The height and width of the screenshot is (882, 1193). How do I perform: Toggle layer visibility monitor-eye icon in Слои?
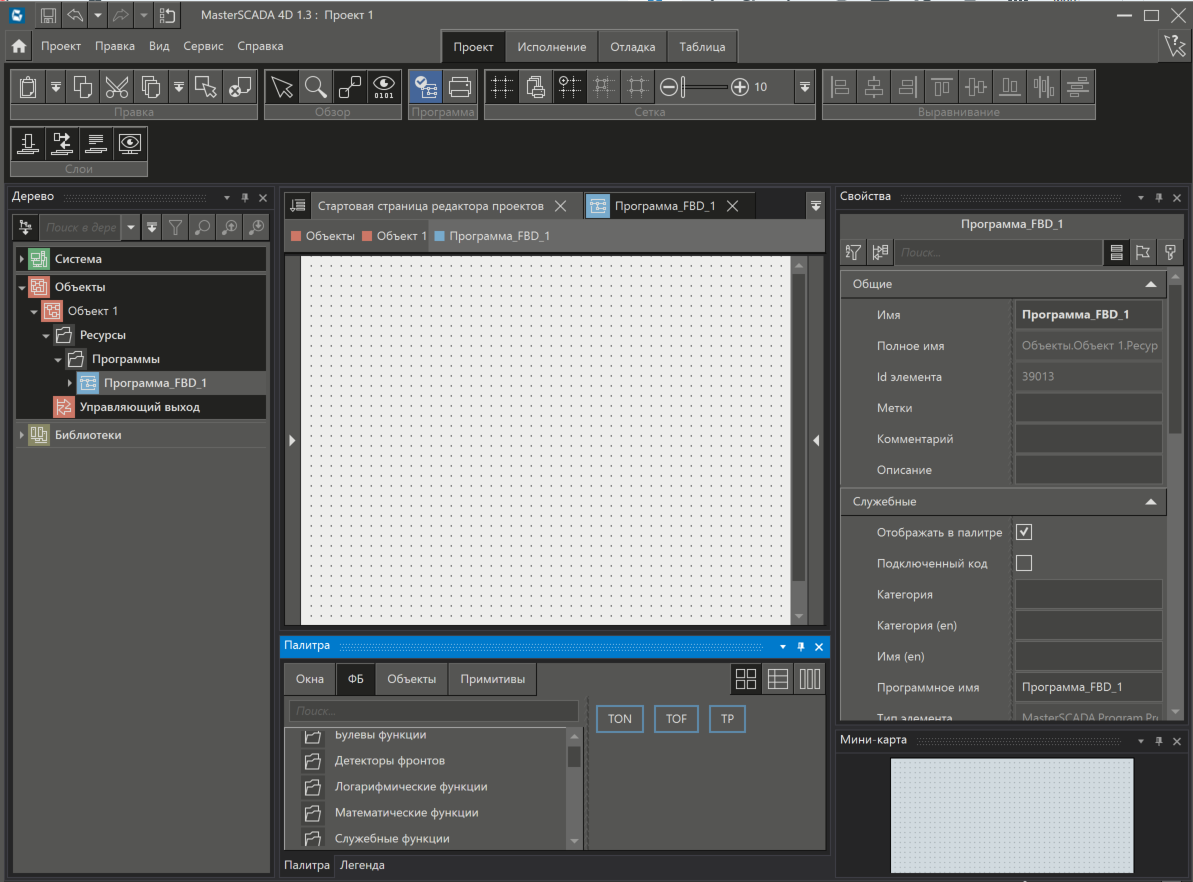[129, 143]
